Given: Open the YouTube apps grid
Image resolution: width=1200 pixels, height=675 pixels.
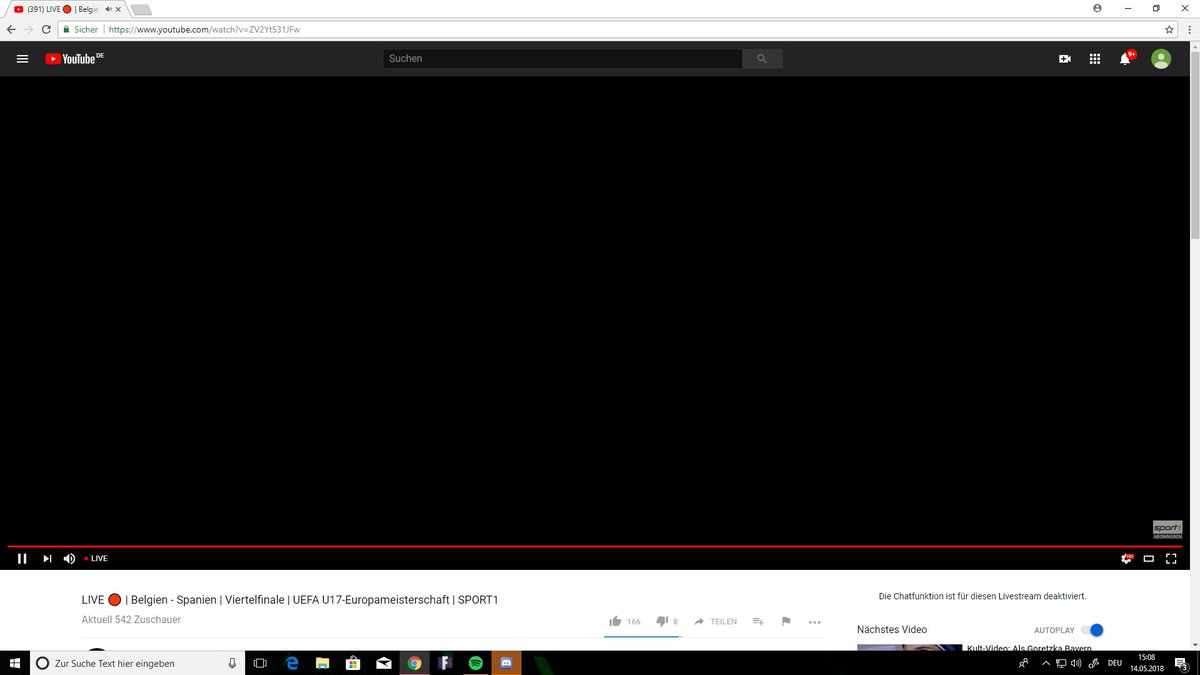Looking at the screenshot, I should 1095,59.
